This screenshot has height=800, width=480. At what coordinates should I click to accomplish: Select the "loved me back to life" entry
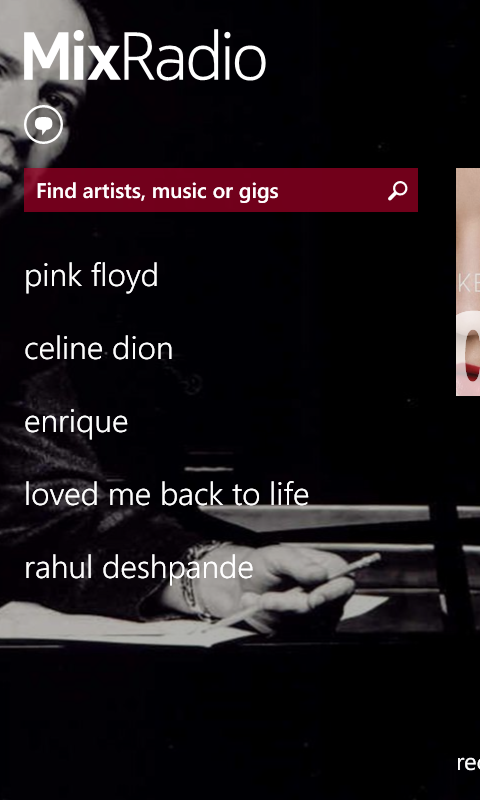[x=166, y=494]
